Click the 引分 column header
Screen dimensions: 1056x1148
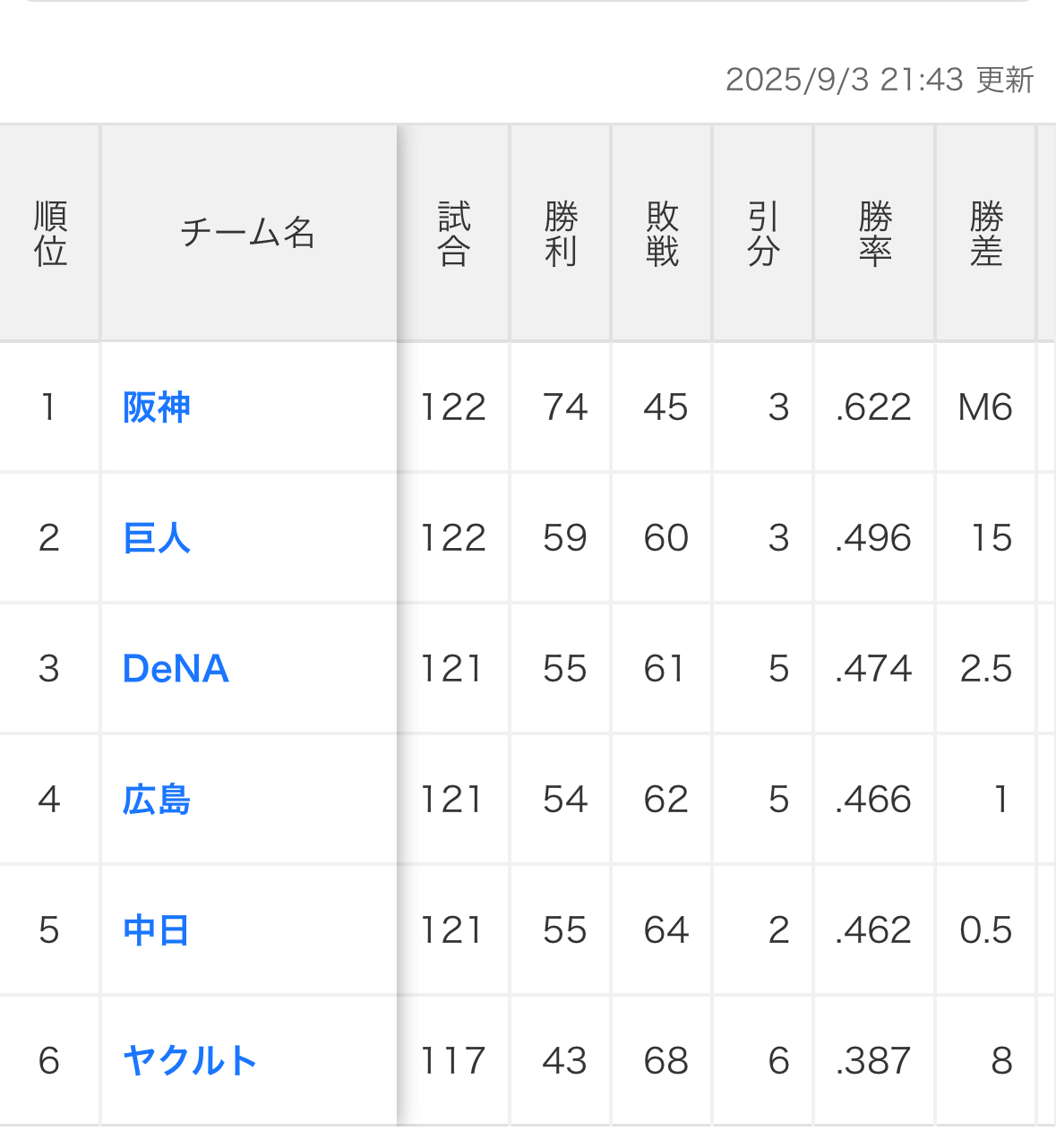[763, 234]
